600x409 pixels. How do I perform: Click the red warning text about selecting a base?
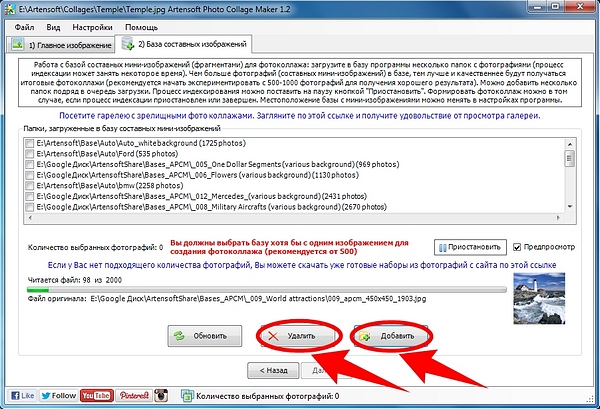click(289, 247)
